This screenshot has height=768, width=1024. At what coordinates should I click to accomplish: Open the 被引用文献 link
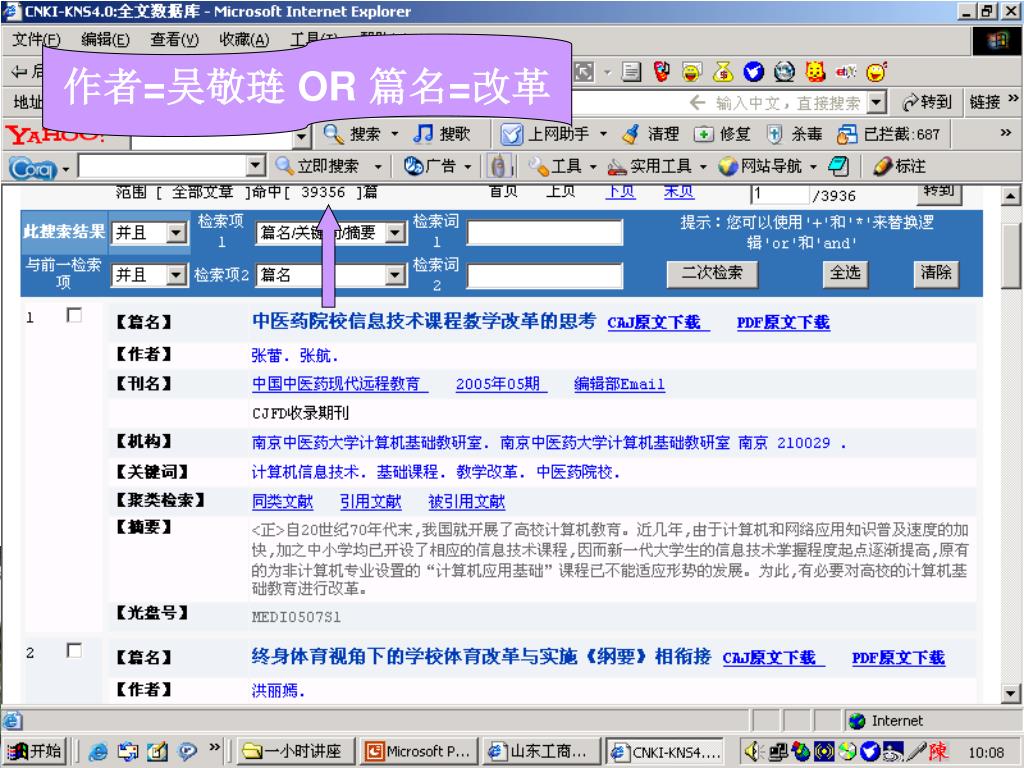pos(466,502)
